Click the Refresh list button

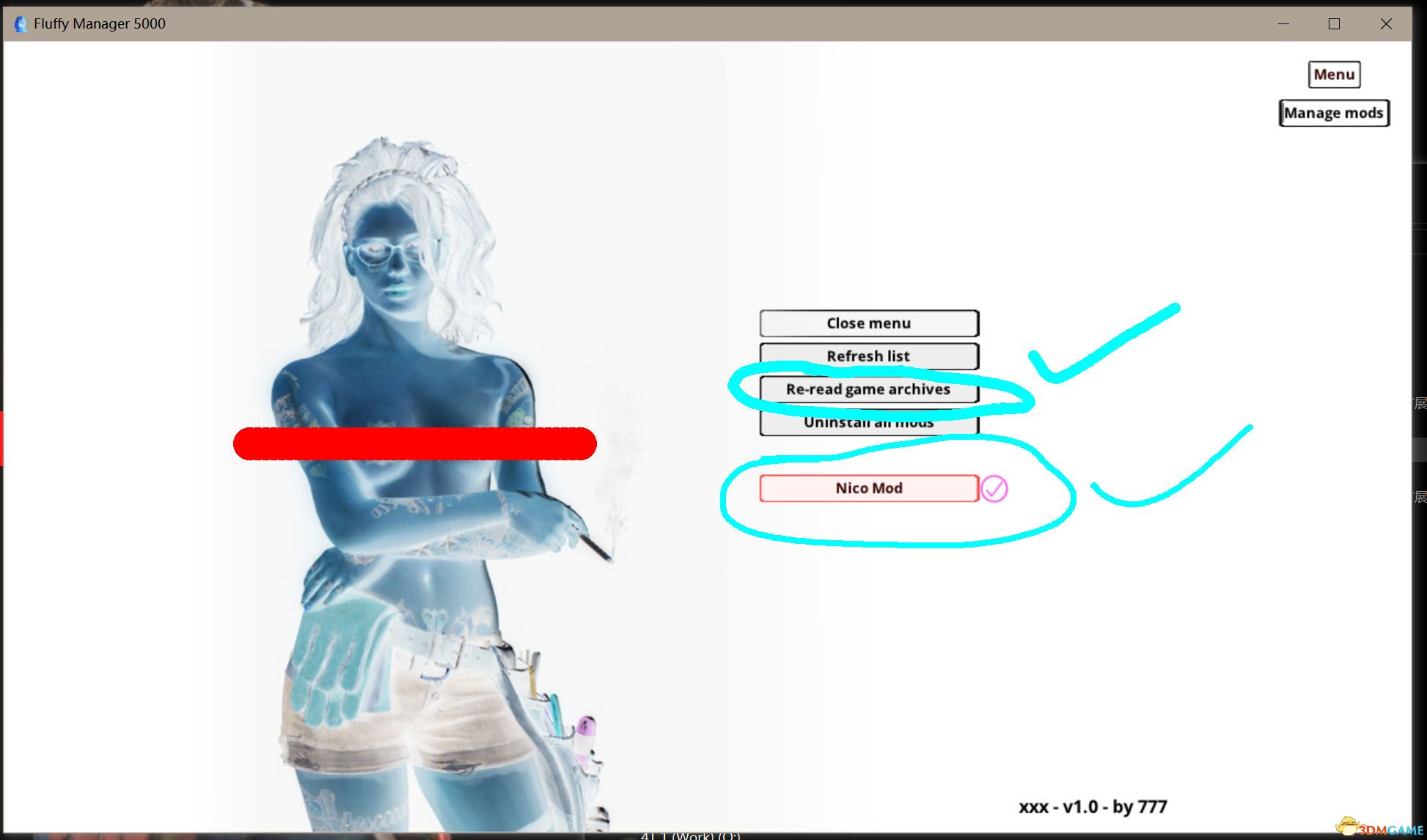click(868, 356)
